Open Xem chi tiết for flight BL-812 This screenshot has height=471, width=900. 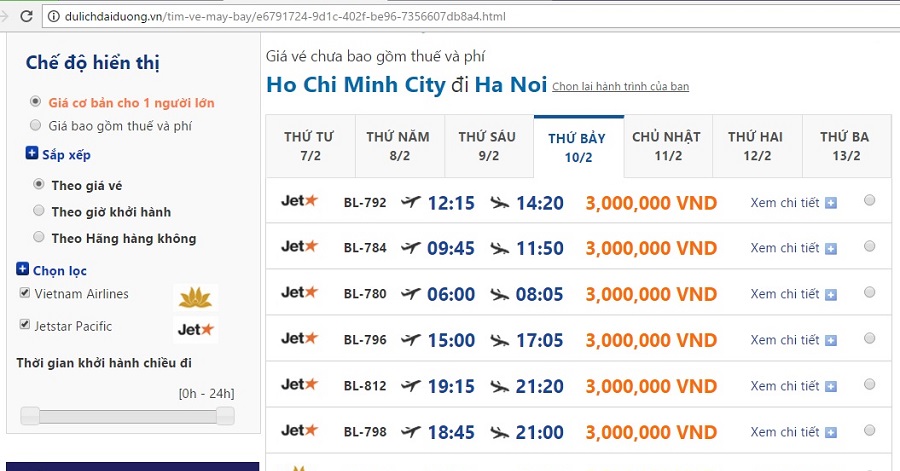[785, 386]
